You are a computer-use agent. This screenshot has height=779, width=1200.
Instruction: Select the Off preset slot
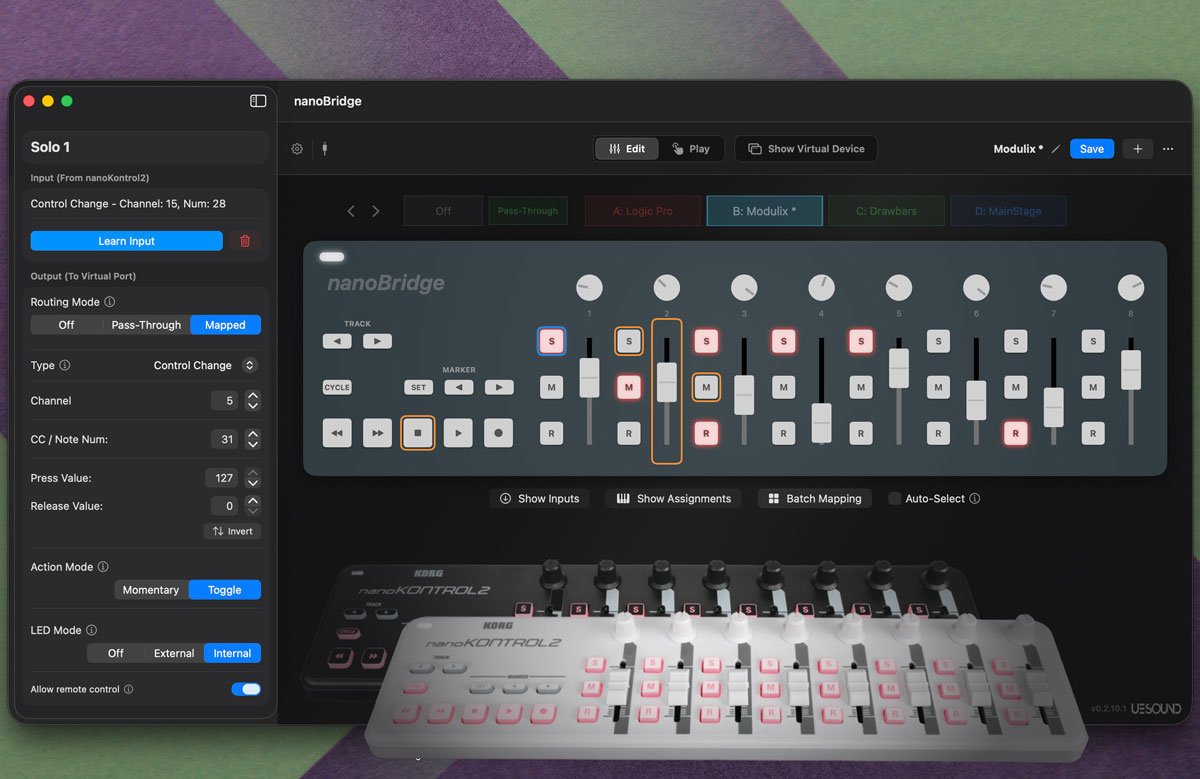(x=444, y=211)
